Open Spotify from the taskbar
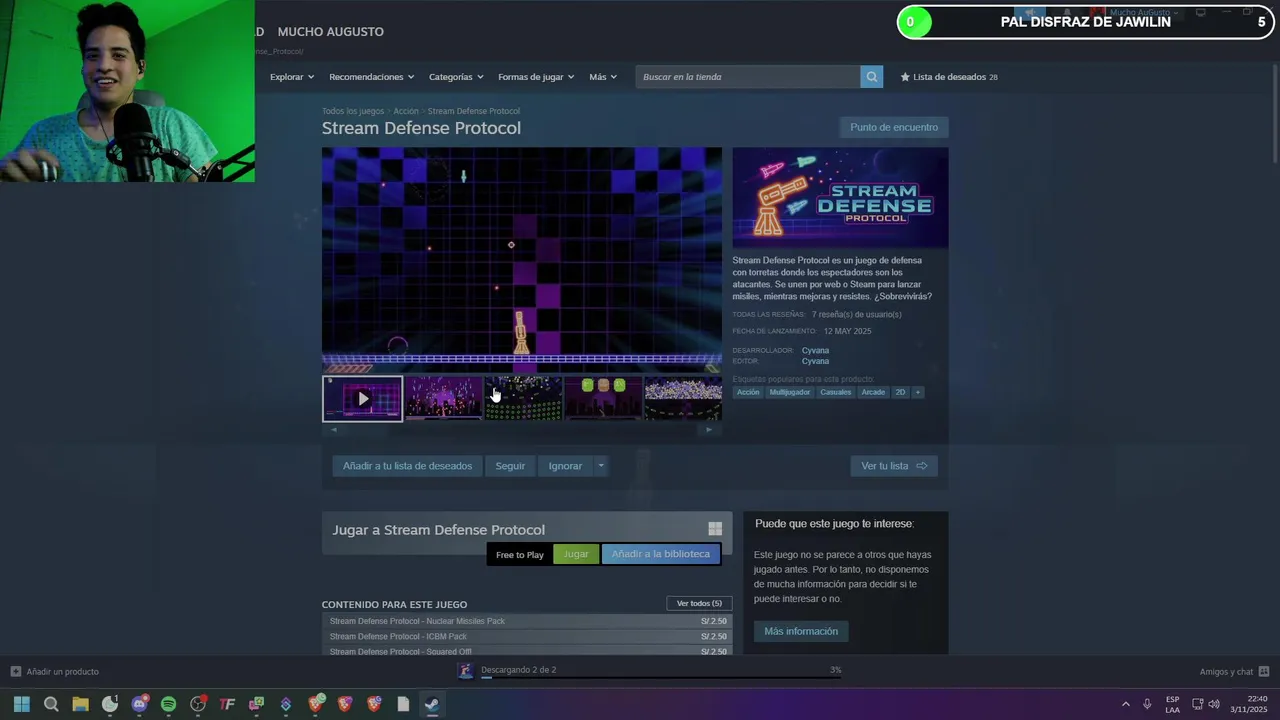 (168, 704)
